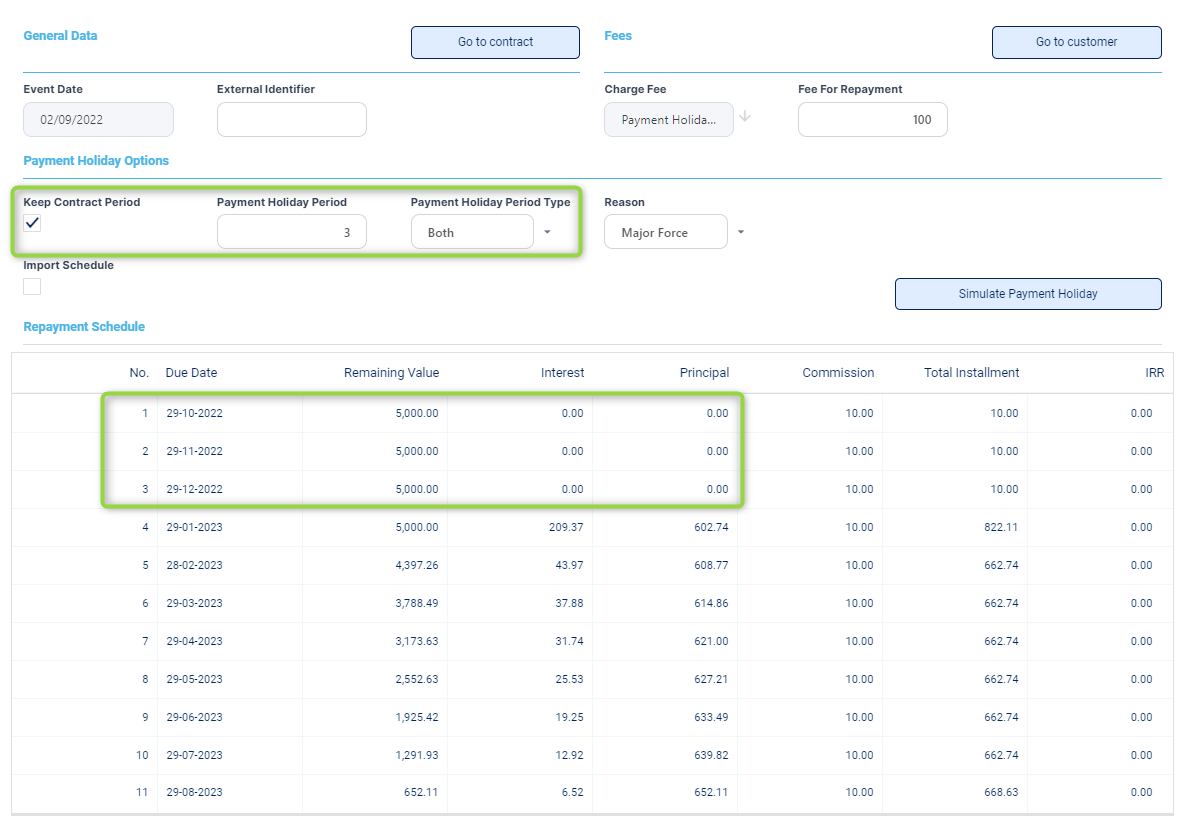Open the Charge Fee combo box
The width and height of the screenshot is (1182, 821).
tap(668, 120)
